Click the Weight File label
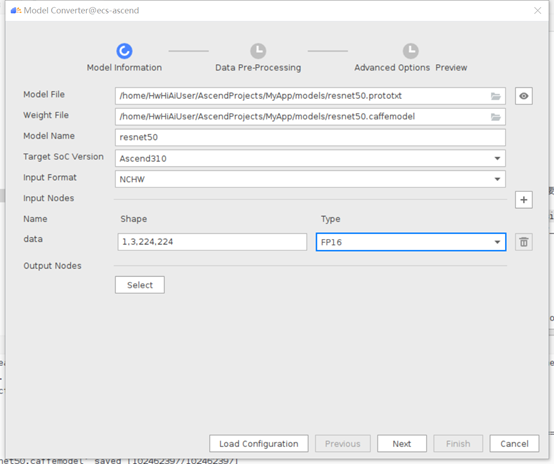This screenshot has width=554, height=464. [x=46, y=115]
